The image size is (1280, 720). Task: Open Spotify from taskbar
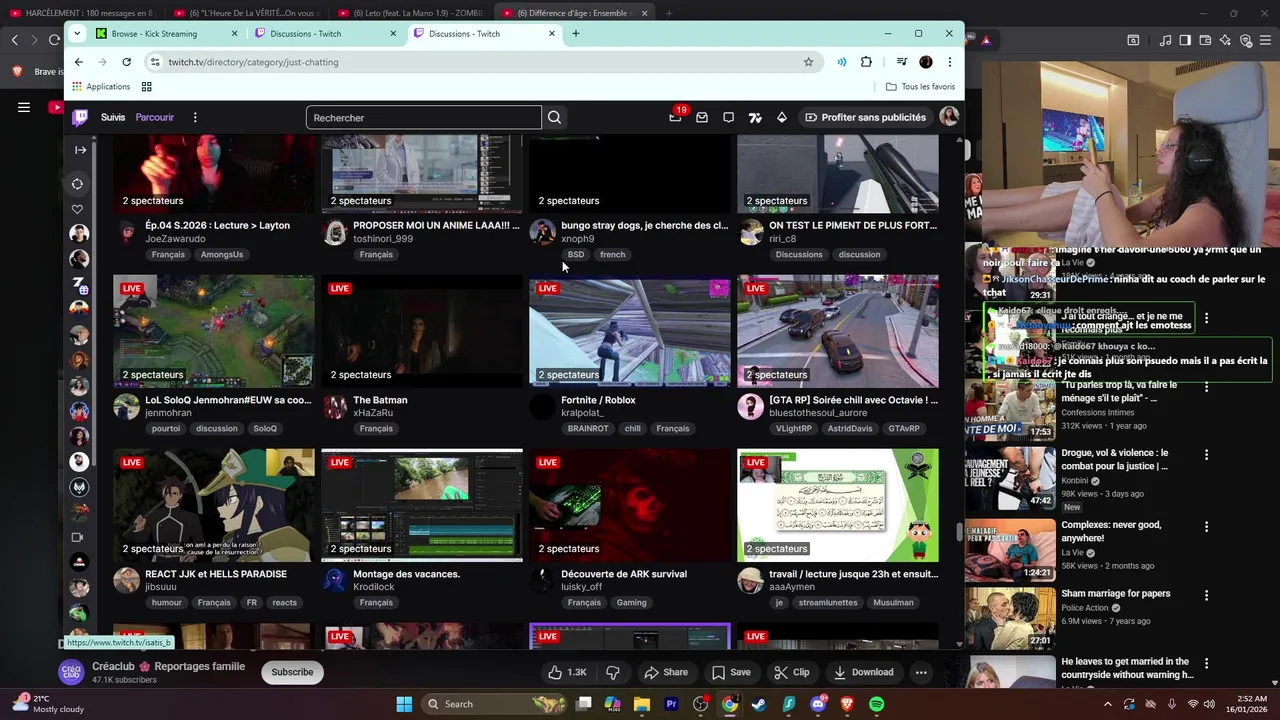(x=877, y=704)
